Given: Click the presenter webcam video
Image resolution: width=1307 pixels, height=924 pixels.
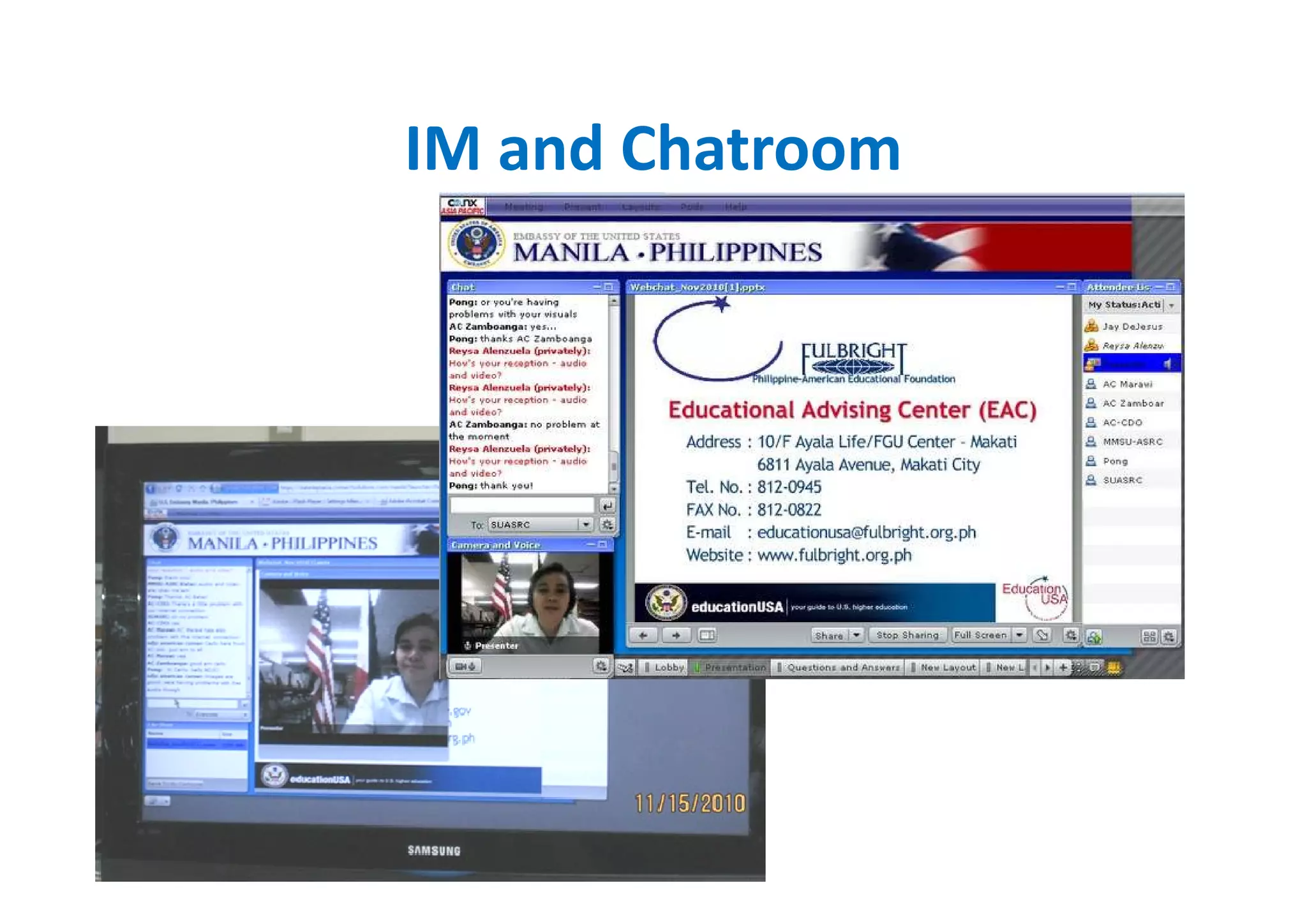Looking at the screenshot, I should pos(530,603).
